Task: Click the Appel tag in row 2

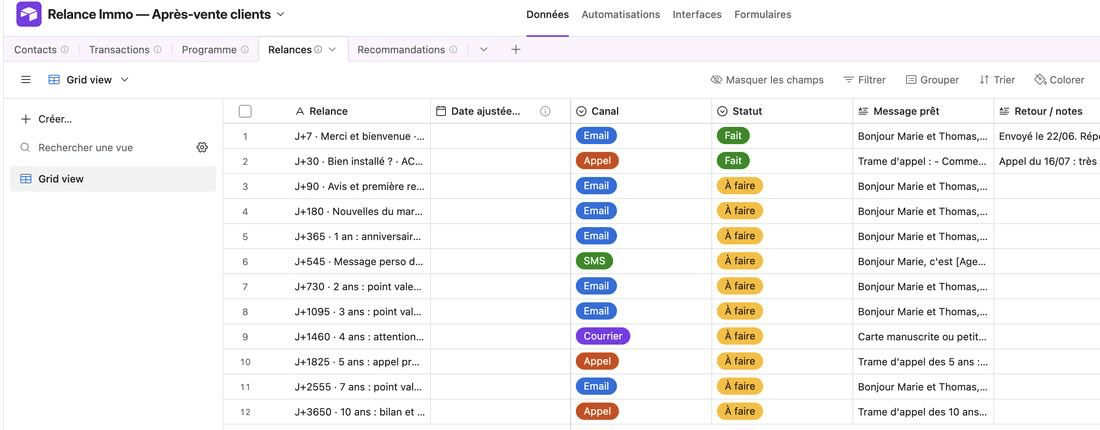Action: (x=597, y=161)
